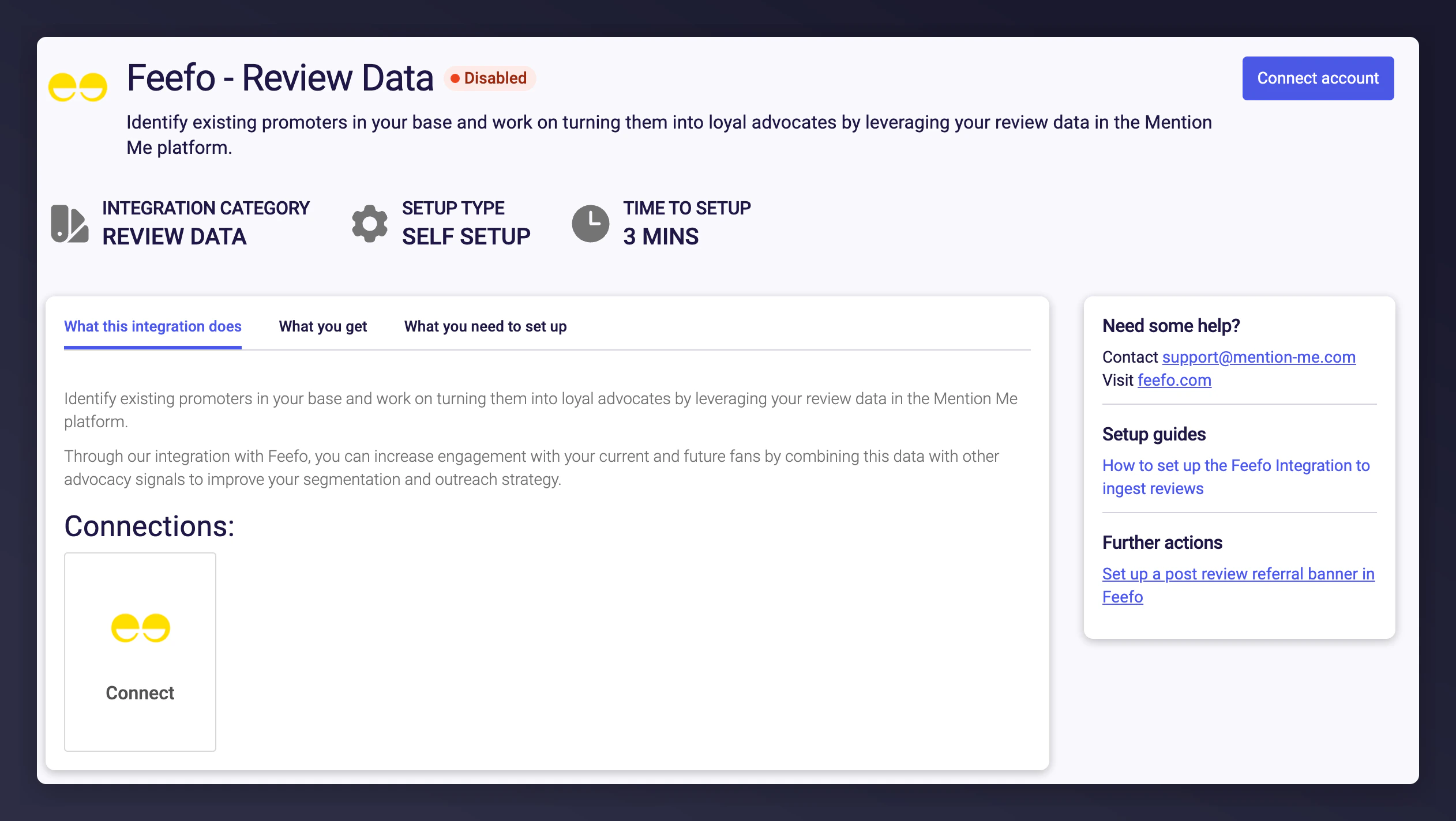
Task: Click the support@mention-me.com email link
Action: 1259,357
